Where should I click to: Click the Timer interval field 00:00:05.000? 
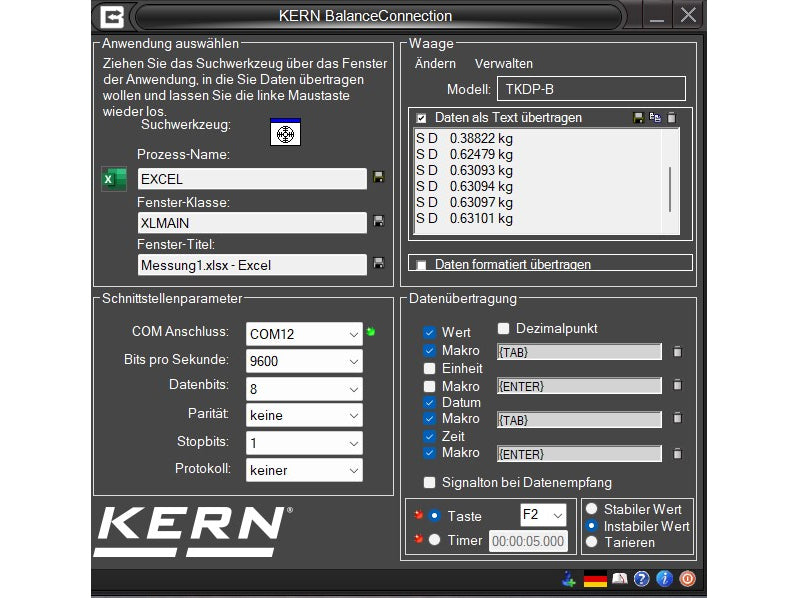pyautogui.click(x=528, y=541)
